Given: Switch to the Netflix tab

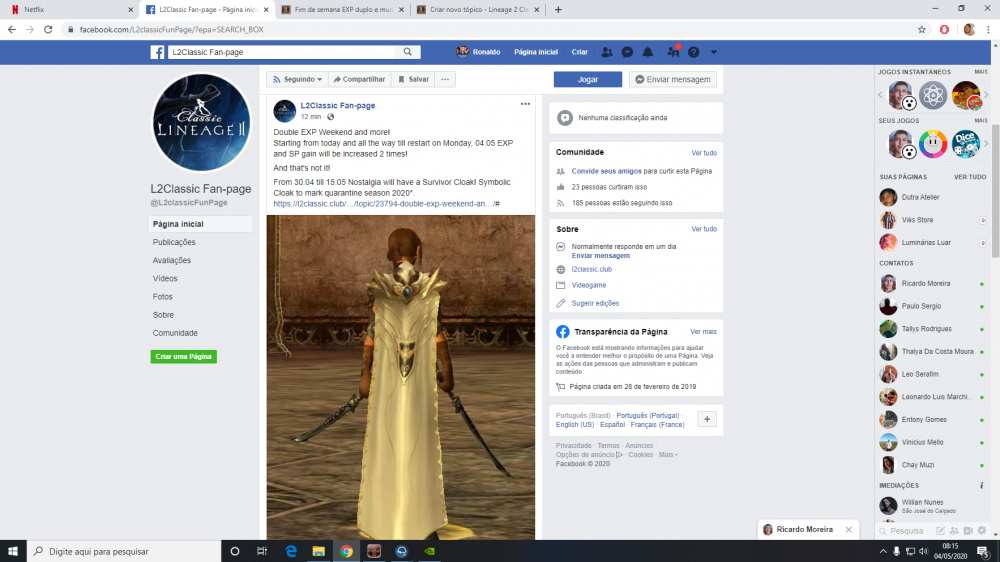Looking at the screenshot, I should (x=70, y=10).
